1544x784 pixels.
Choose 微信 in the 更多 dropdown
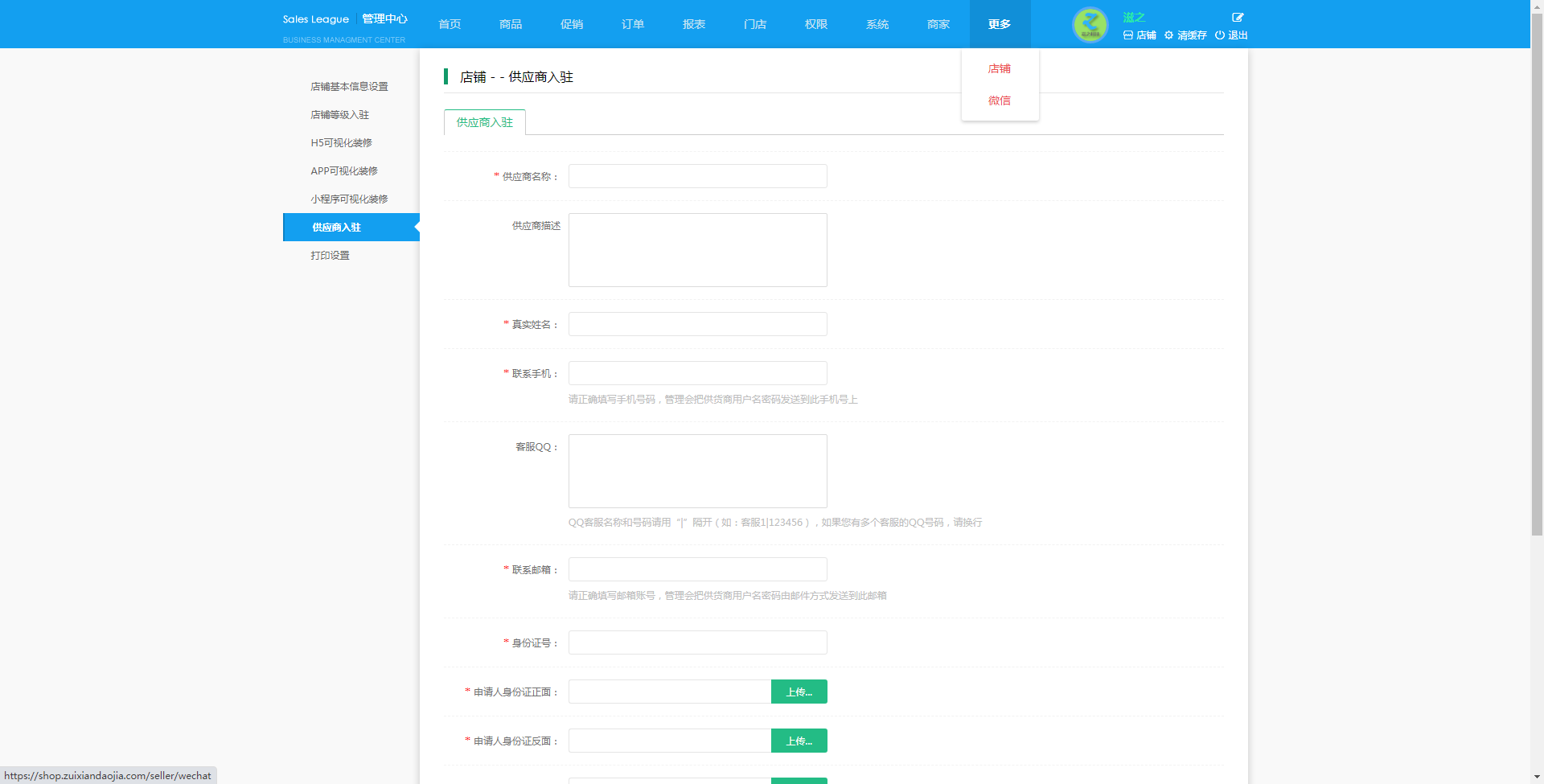pyautogui.click(x=1000, y=101)
